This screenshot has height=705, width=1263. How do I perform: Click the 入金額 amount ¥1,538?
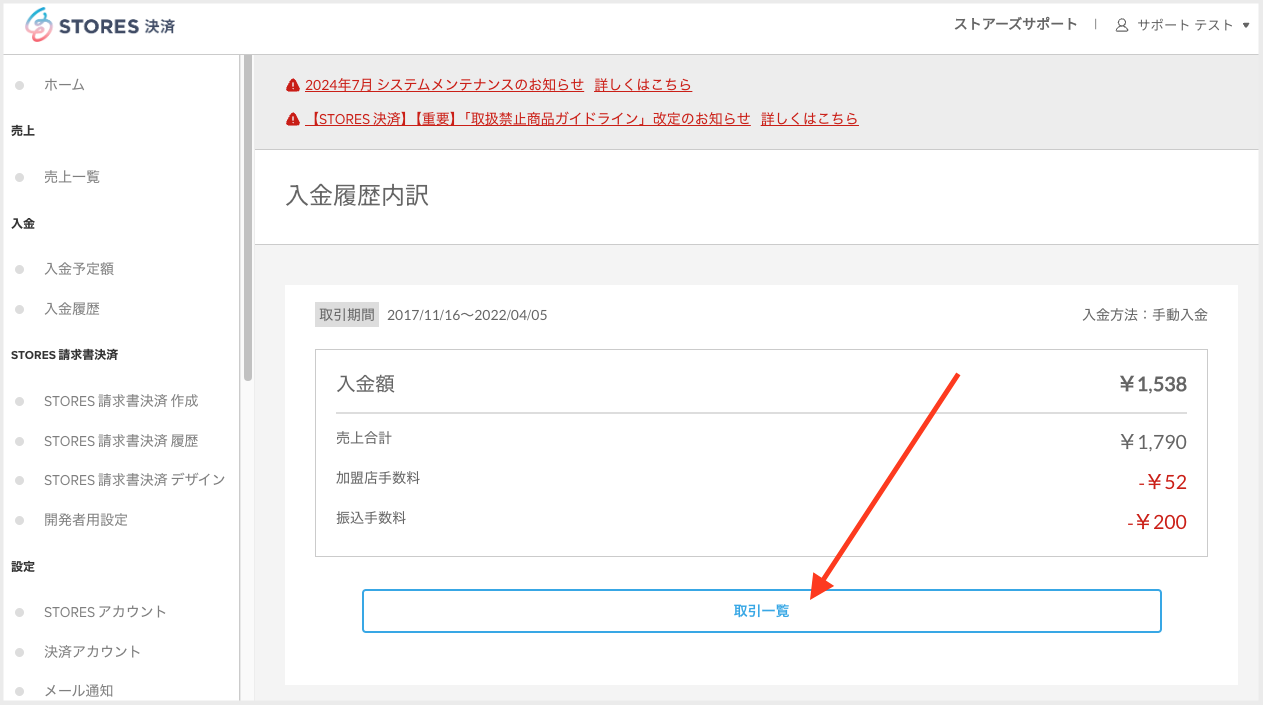(1153, 384)
